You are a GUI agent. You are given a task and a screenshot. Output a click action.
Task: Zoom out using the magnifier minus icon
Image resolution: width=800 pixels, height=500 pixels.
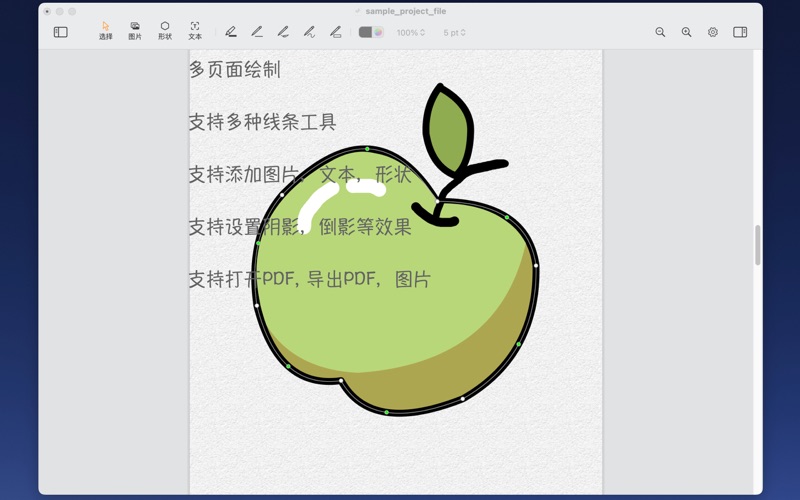pyautogui.click(x=660, y=32)
